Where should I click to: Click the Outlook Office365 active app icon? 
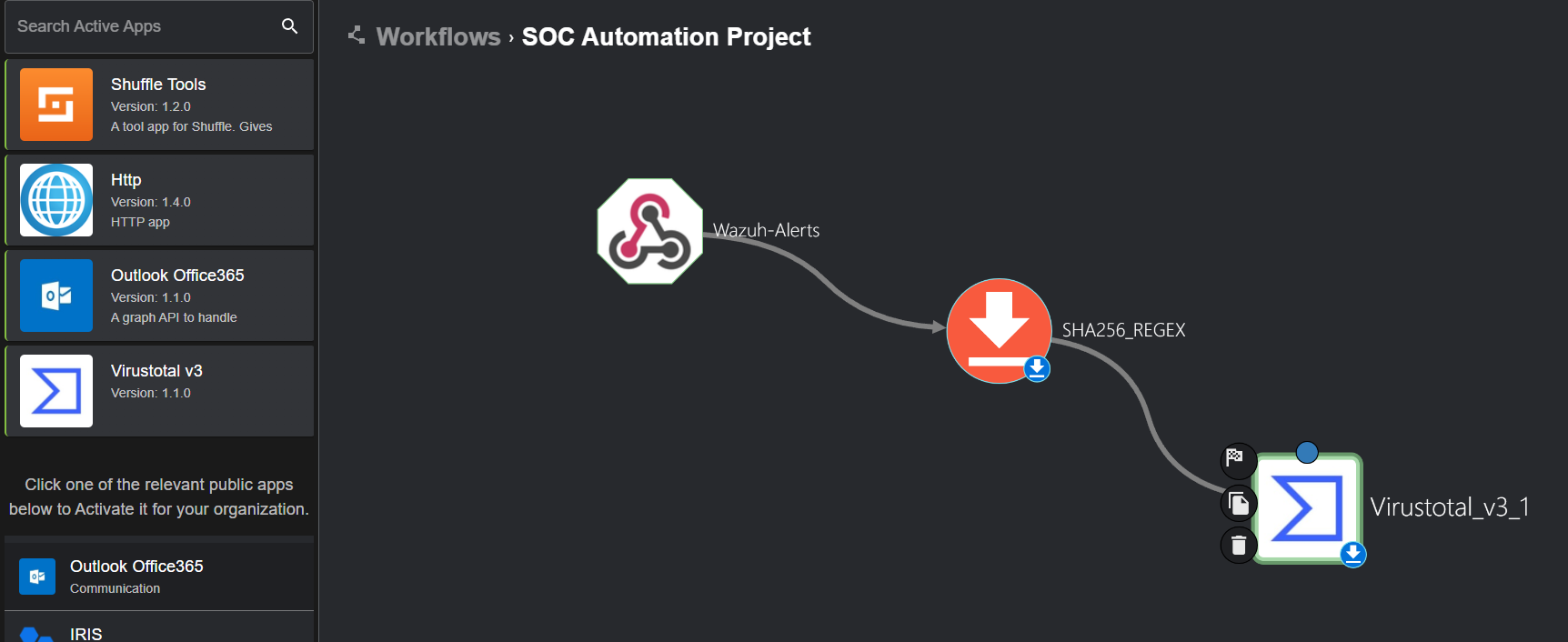coord(56,296)
